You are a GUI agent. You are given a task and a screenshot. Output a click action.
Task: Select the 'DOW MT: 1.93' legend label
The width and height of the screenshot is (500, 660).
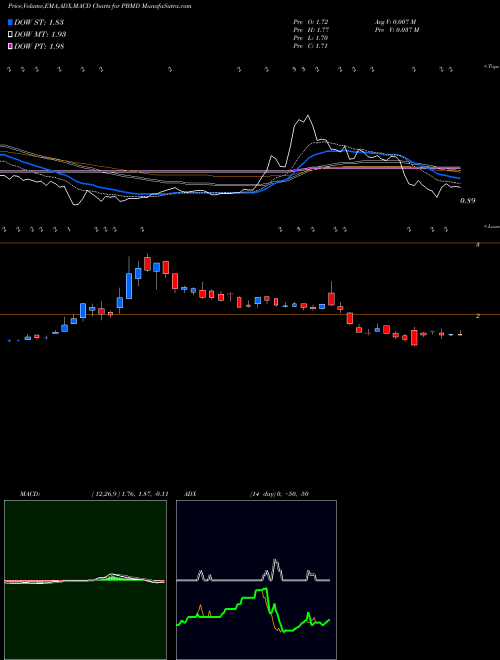click(40, 35)
